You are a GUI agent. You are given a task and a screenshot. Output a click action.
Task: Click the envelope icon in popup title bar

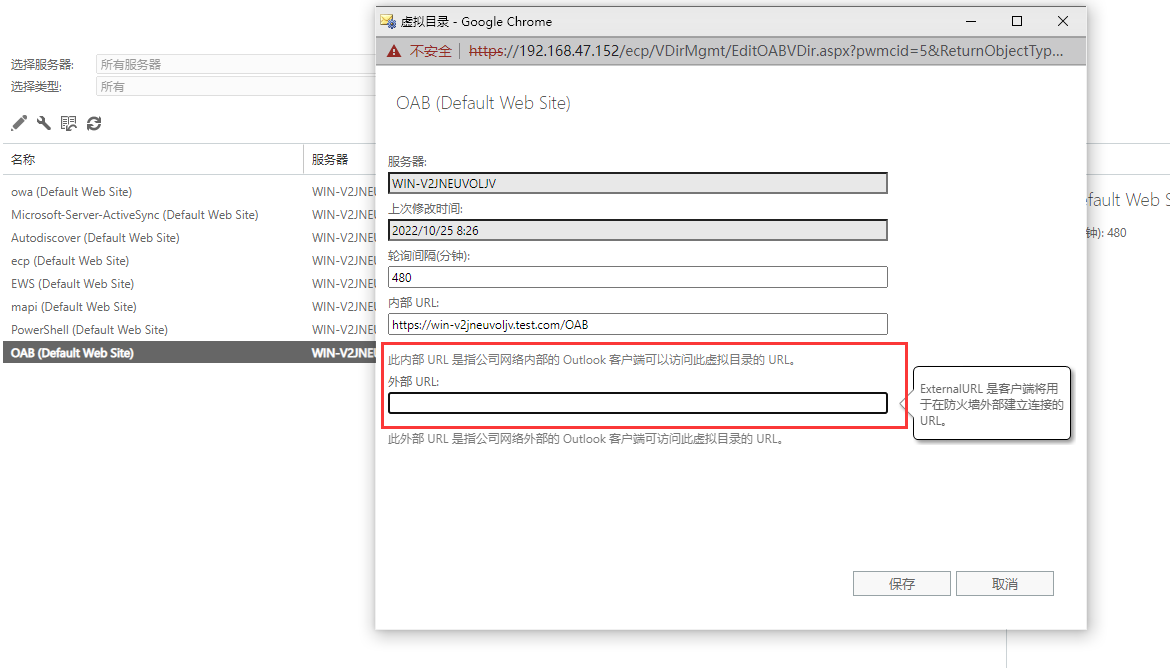(x=388, y=21)
